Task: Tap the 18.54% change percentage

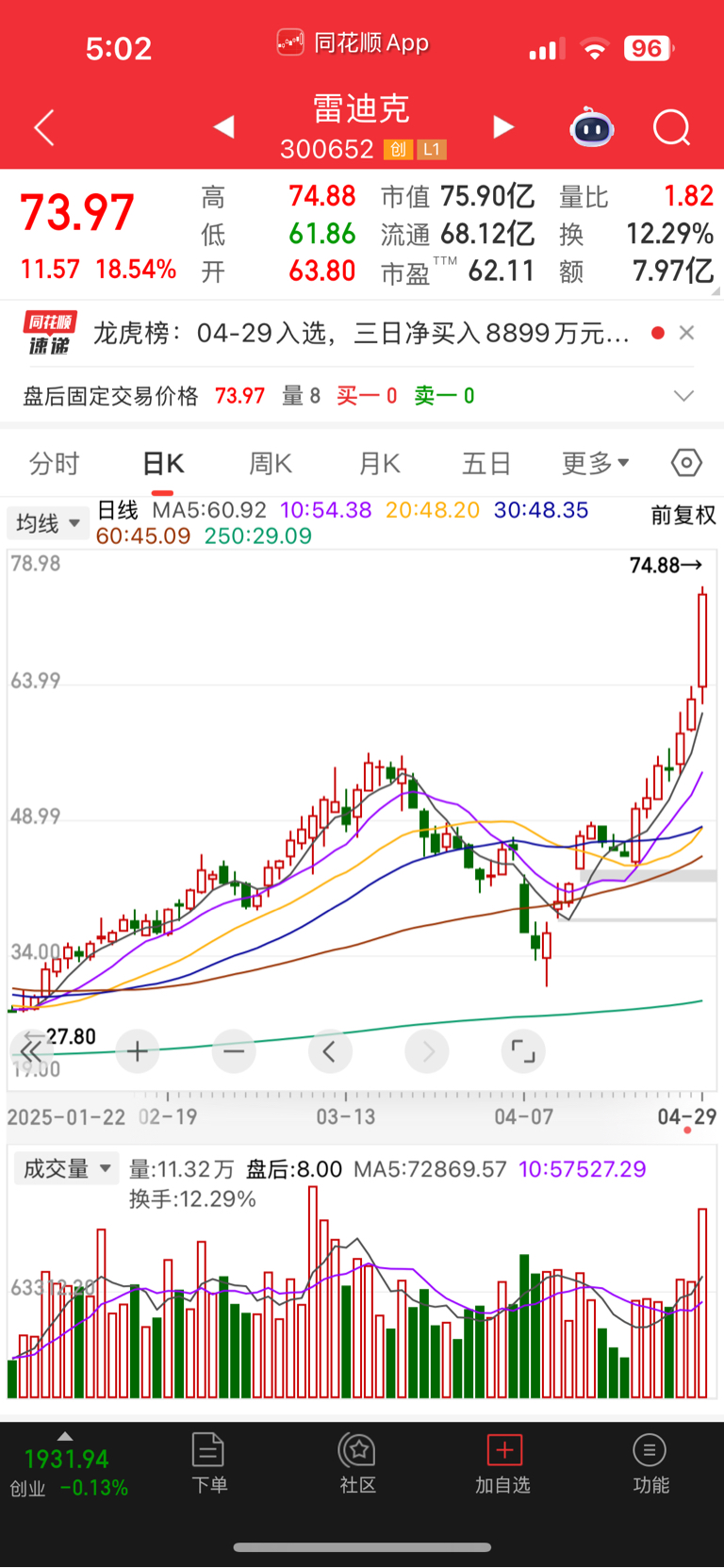Action: 136,270
